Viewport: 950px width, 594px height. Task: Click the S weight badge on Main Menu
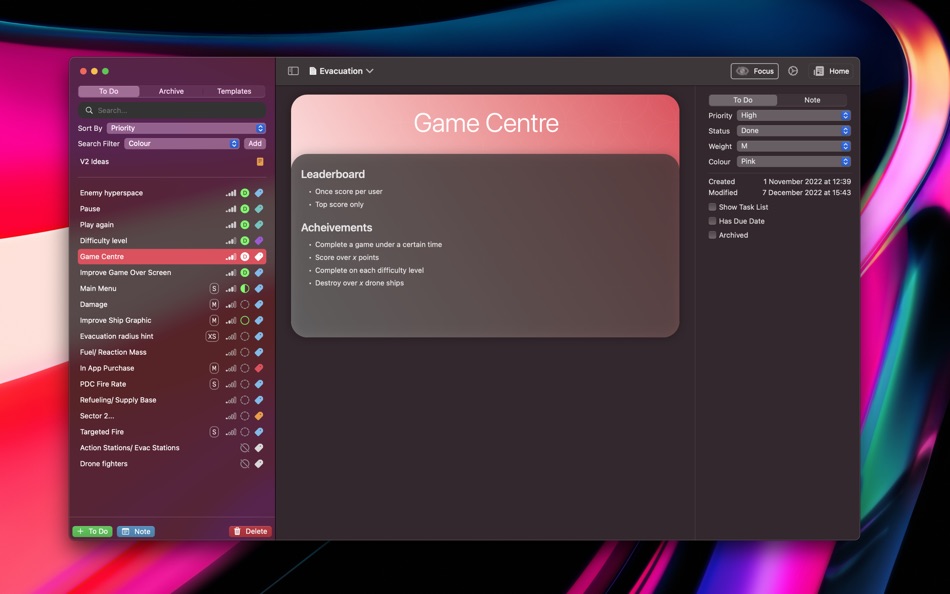click(x=214, y=289)
